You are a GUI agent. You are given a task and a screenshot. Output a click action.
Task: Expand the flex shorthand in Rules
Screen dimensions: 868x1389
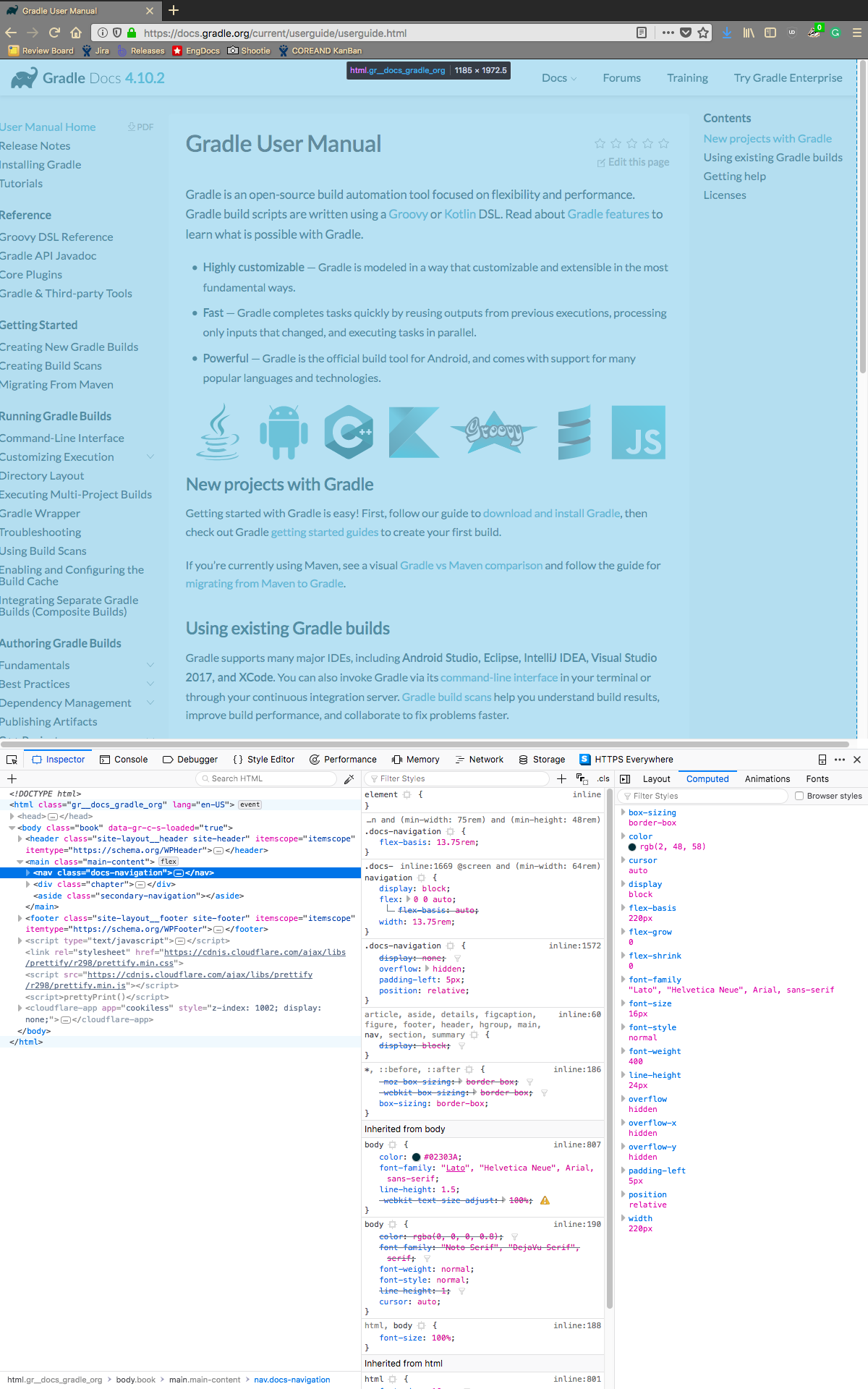pos(409,899)
